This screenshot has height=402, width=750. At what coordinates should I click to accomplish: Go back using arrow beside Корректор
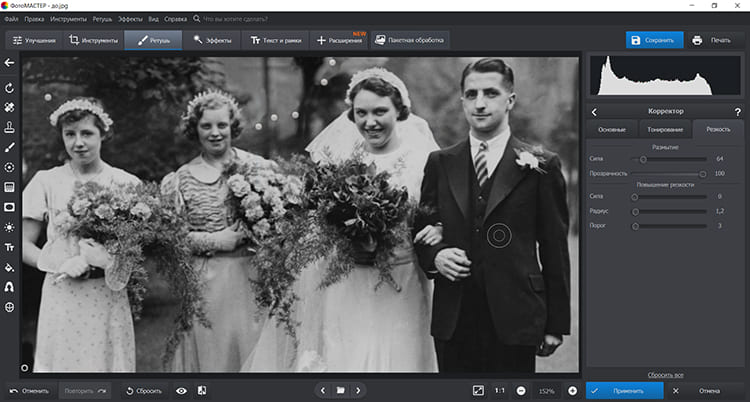click(x=595, y=112)
